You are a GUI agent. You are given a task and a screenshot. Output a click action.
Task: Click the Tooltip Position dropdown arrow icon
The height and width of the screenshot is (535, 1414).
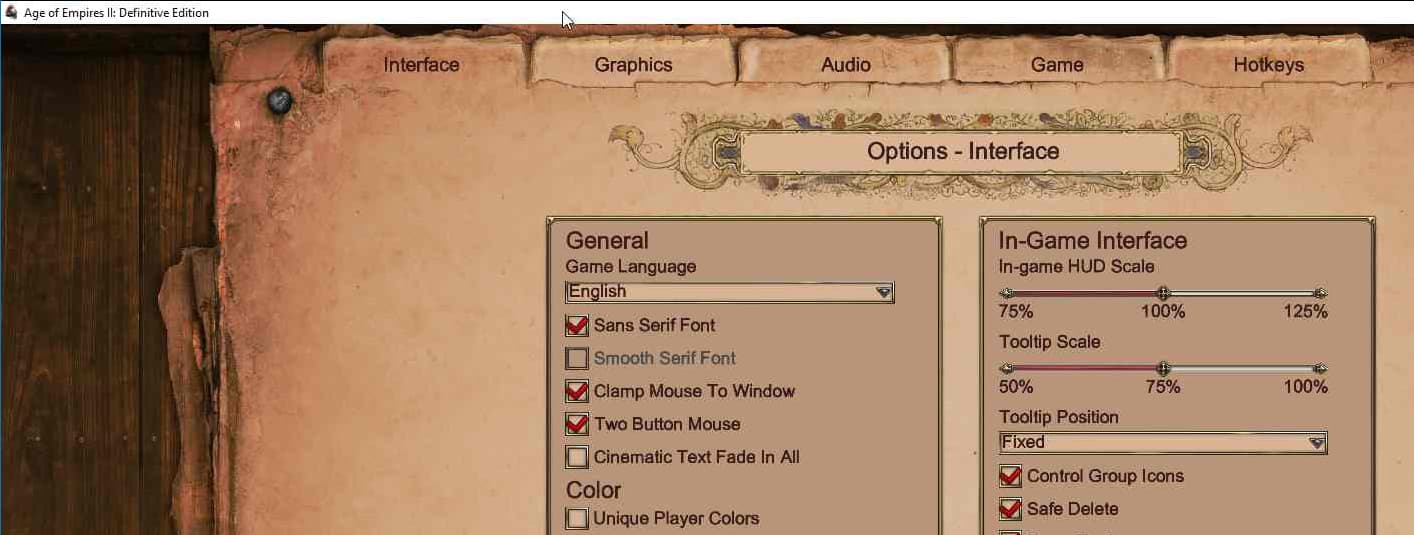(1316, 443)
